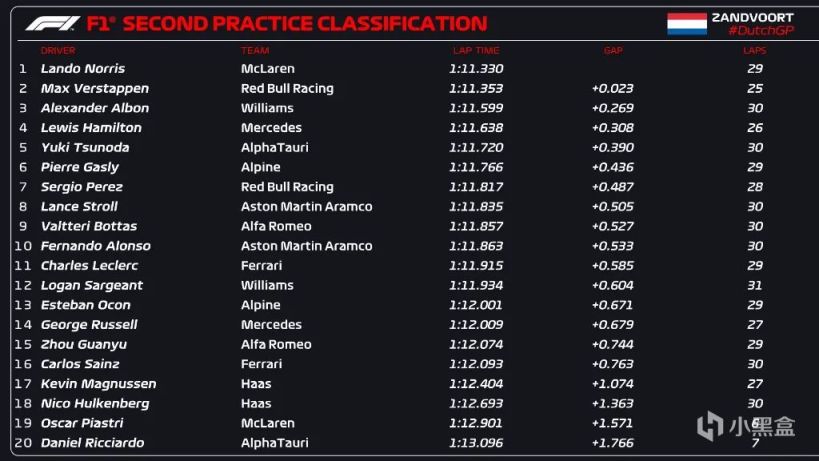The width and height of the screenshot is (819, 461).
Task: Open Max Verstappen's row
Action: (x=89, y=88)
